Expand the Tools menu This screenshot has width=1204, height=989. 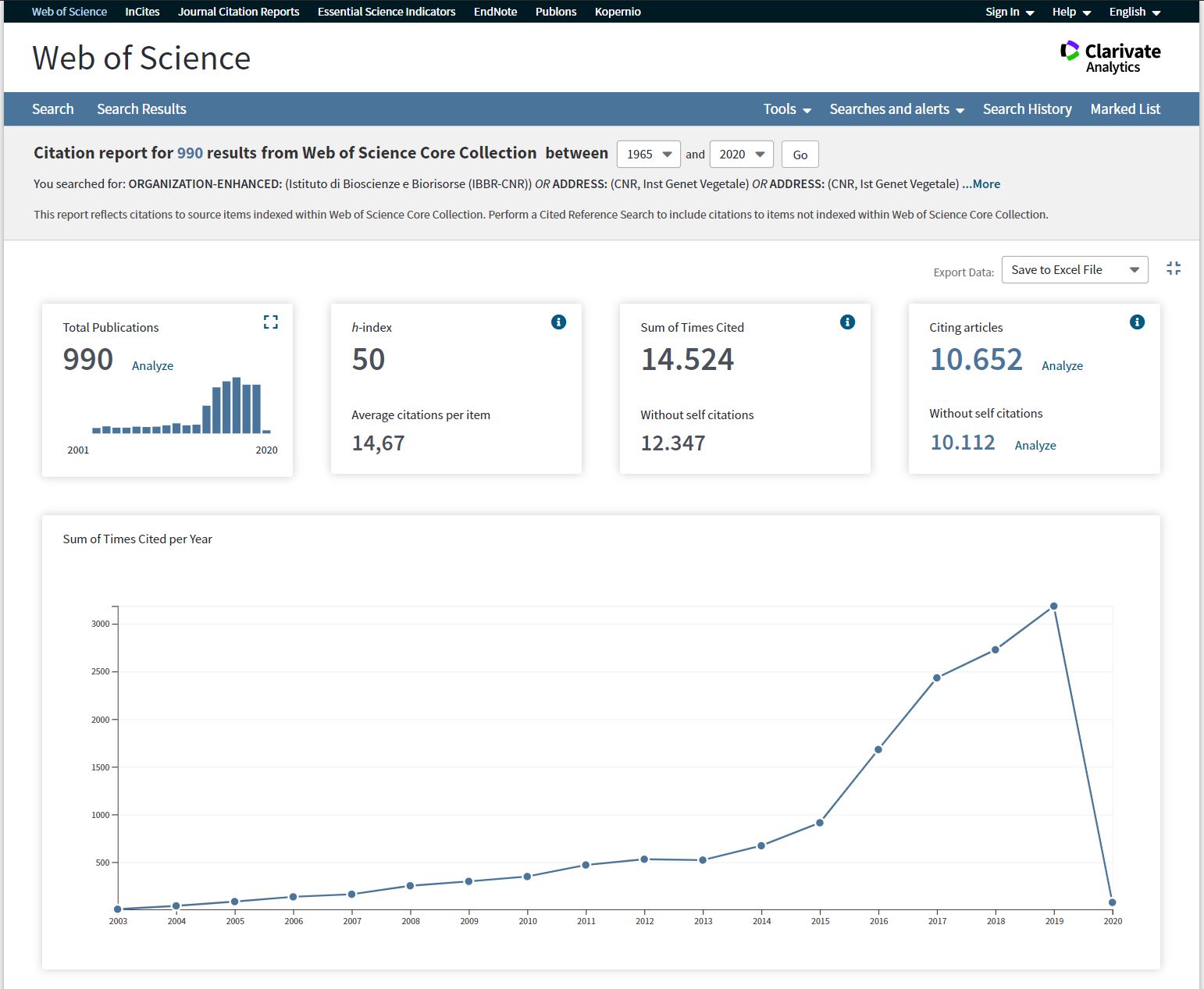click(x=787, y=109)
